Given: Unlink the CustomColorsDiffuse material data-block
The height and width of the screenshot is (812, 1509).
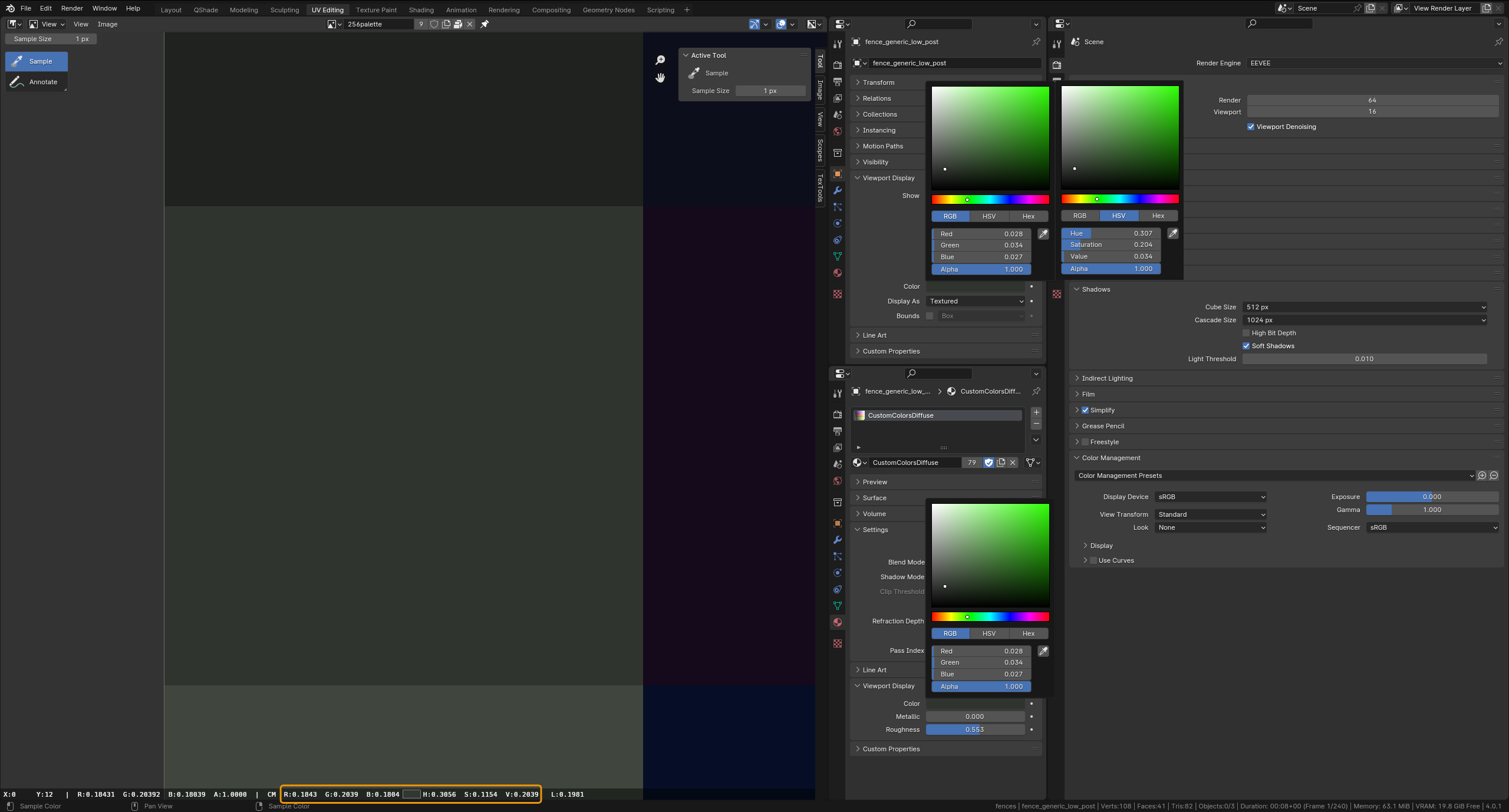Looking at the screenshot, I should tap(1013, 463).
